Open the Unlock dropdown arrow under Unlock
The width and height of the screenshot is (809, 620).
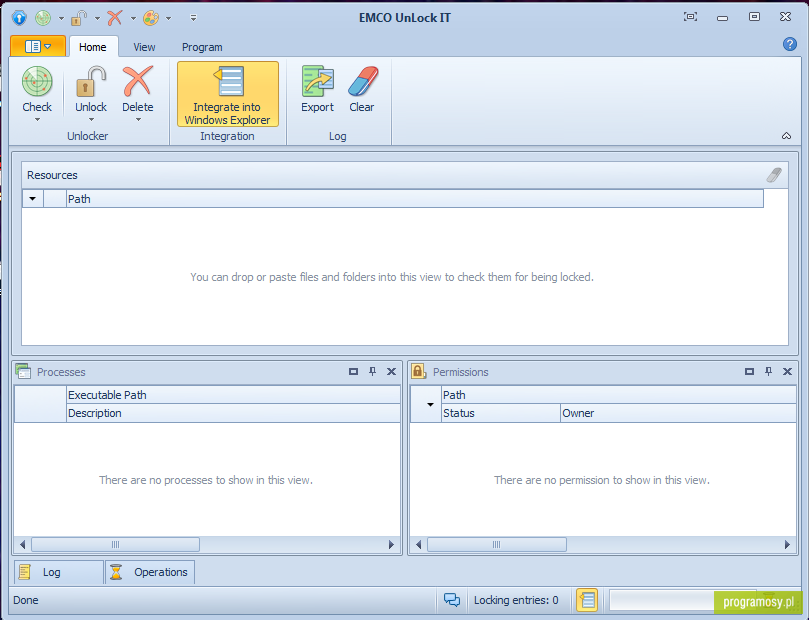click(x=91, y=120)
